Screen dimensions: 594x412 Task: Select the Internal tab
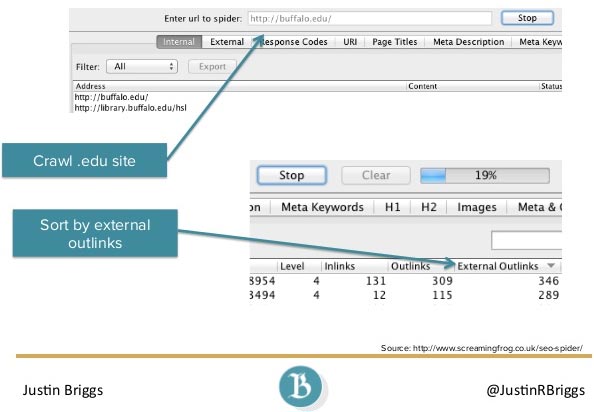179,42
